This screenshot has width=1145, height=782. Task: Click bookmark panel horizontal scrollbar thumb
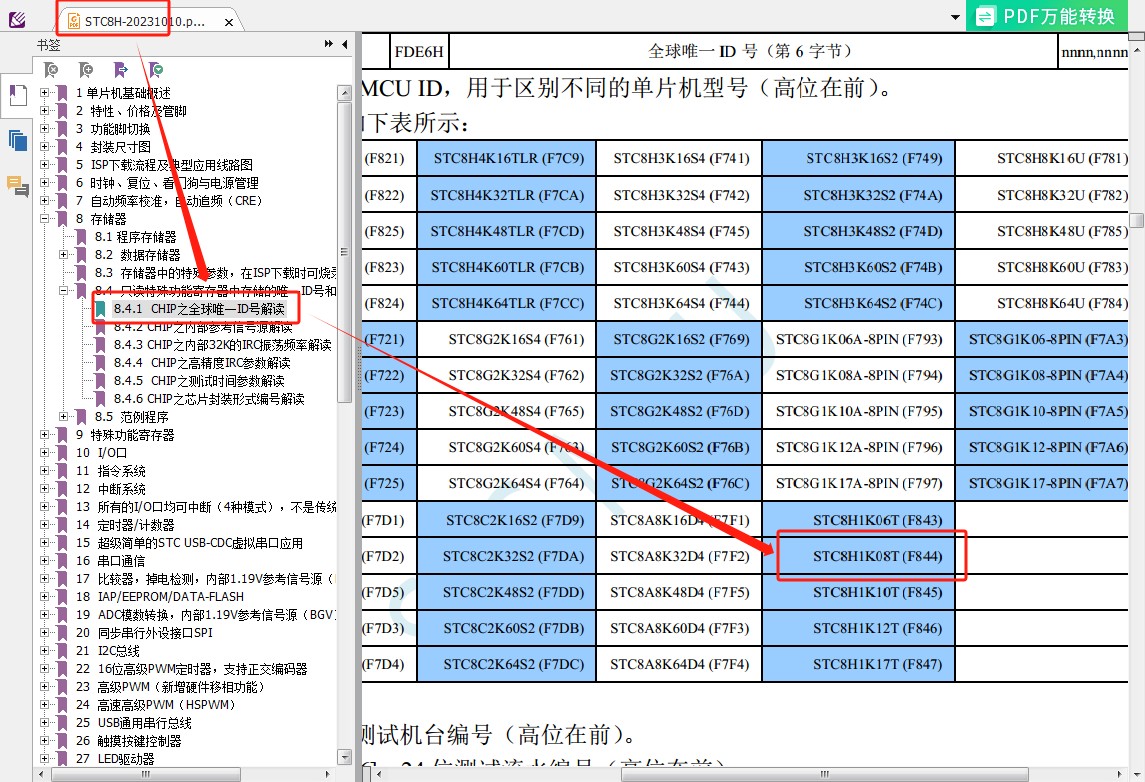146,774
